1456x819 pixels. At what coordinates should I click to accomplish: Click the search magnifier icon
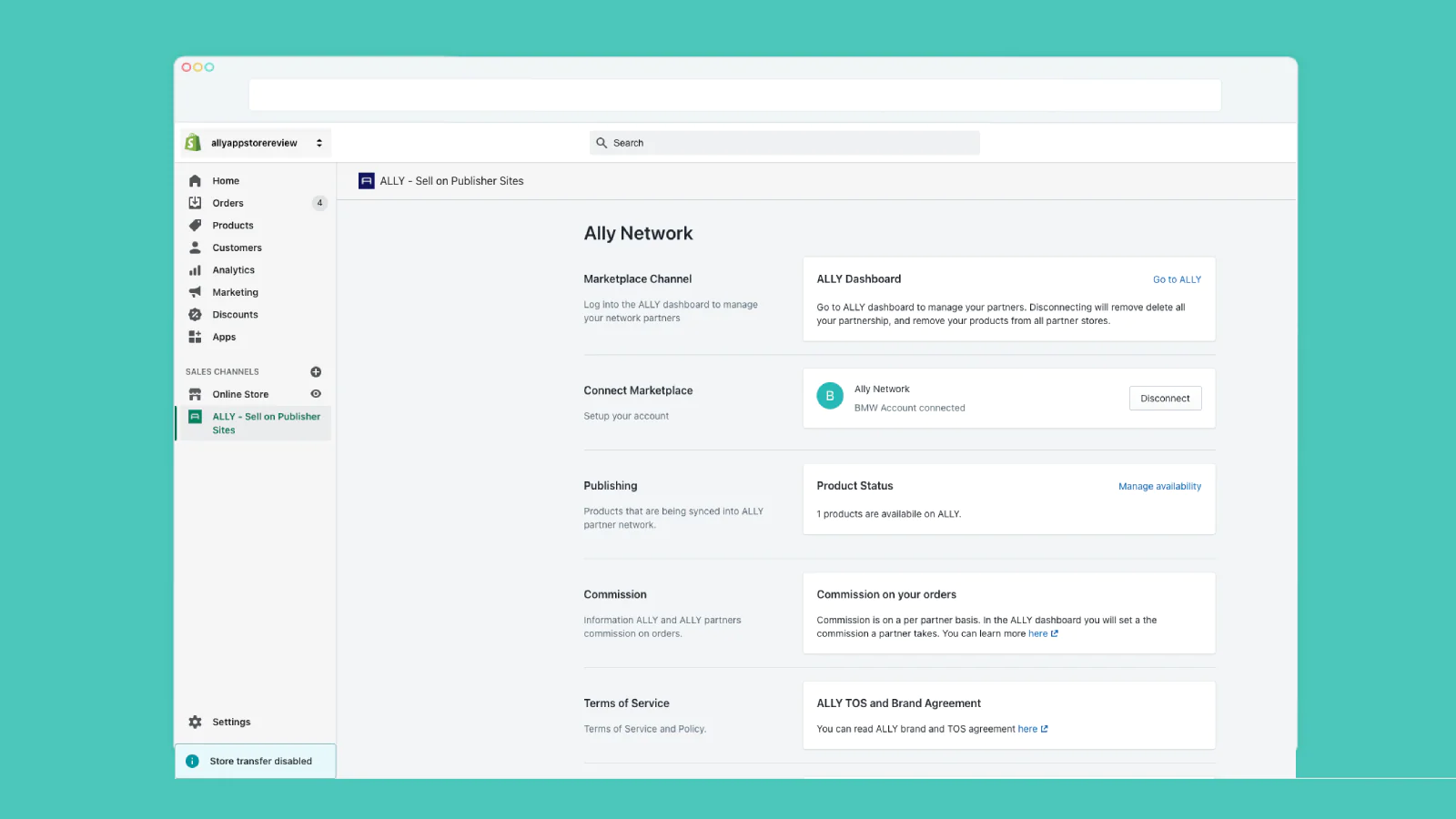click(602, 143)
